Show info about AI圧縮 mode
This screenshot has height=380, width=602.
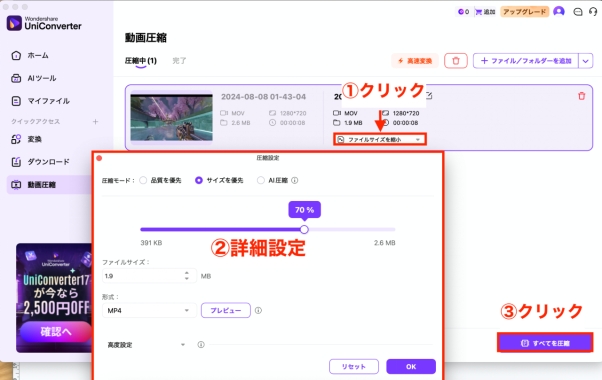294,180
